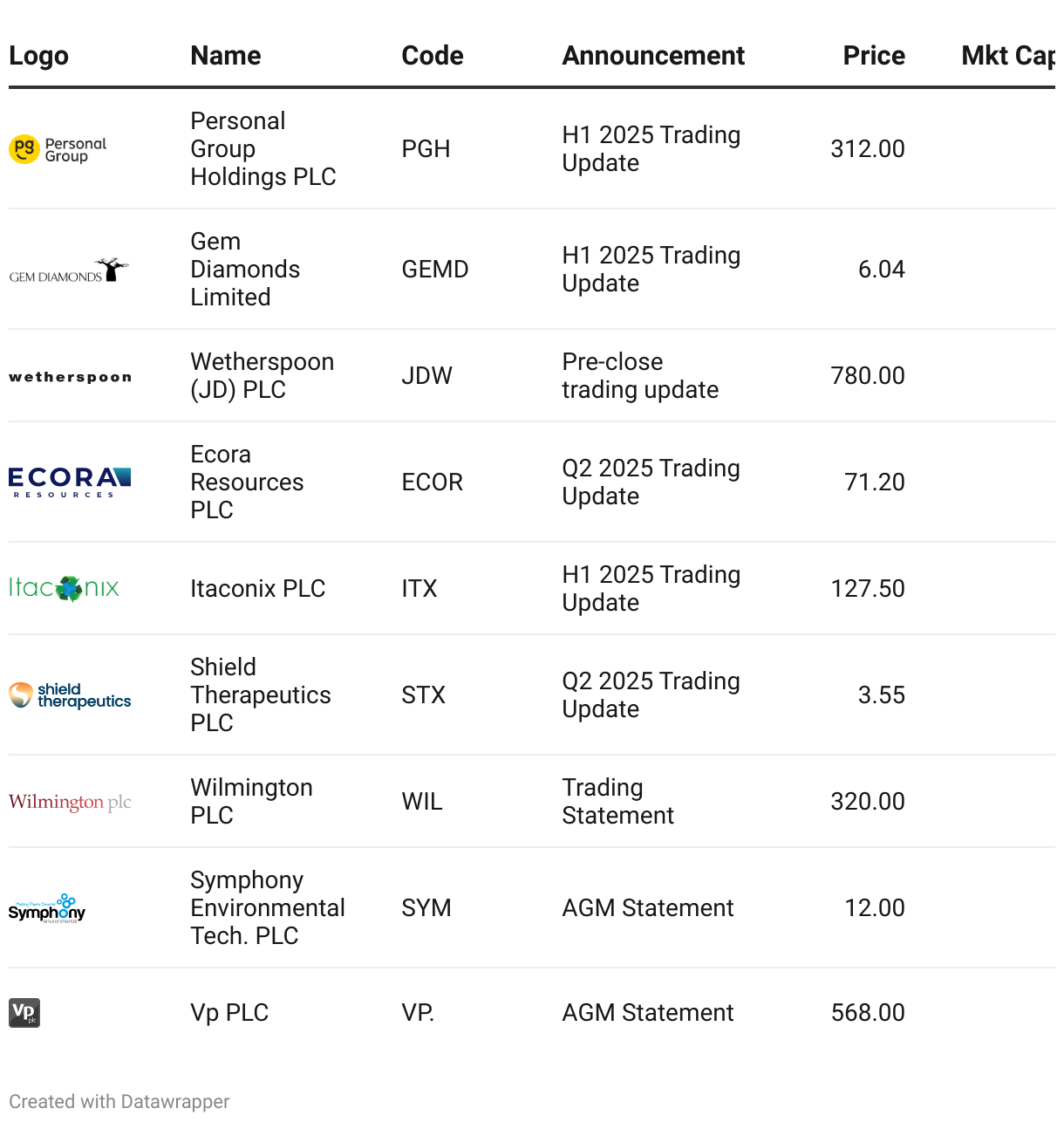1064x1122 pixels.
Task: Click the Ecora Resources logo
Action: 70,482
